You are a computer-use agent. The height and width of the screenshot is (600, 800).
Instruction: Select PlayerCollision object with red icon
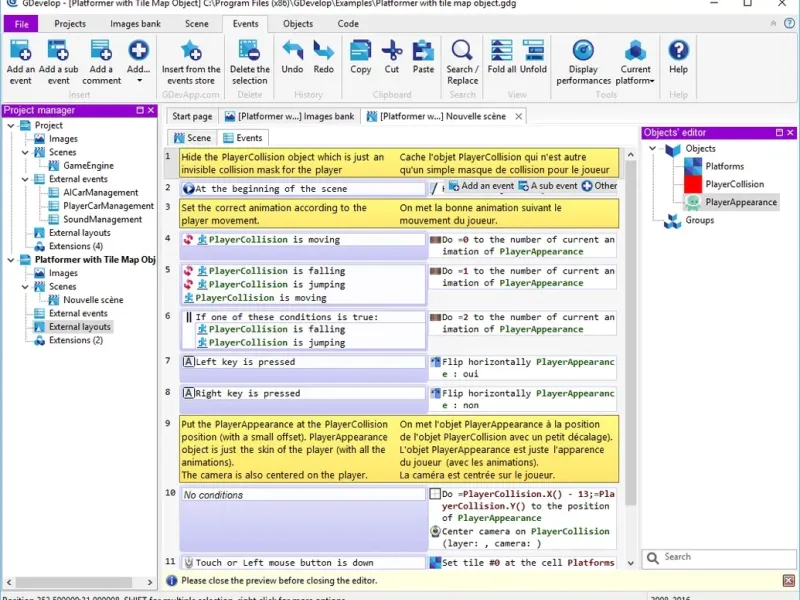pyautogui.click(x=734, y=184)
